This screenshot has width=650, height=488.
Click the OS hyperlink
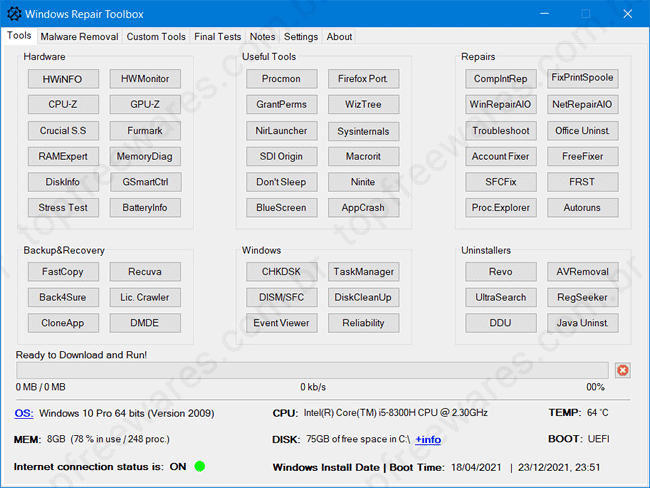click(x=23, y=413)
